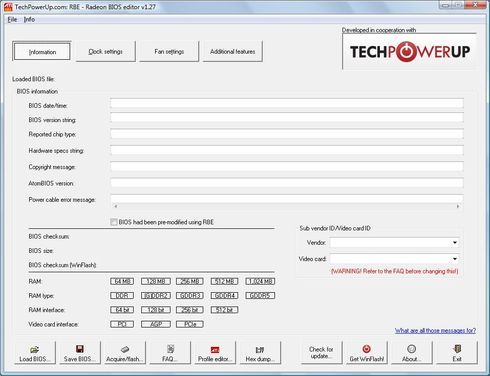This screenshot has width=490, height=376.
Task: Click the Load BIOS folder icon button
Action: coord(34,353)
